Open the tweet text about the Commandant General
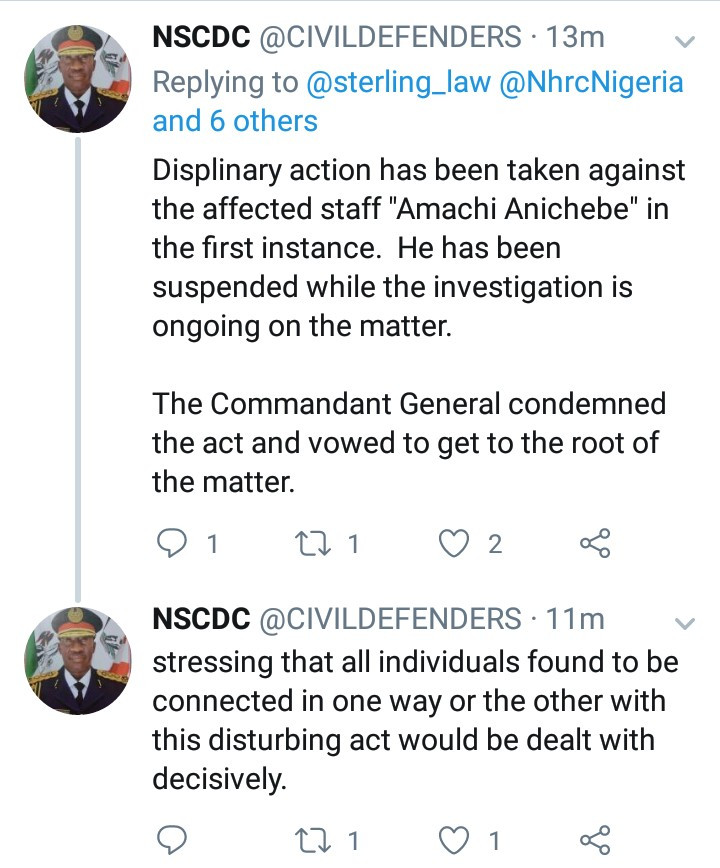720x868 pixels. click(409, 442)
